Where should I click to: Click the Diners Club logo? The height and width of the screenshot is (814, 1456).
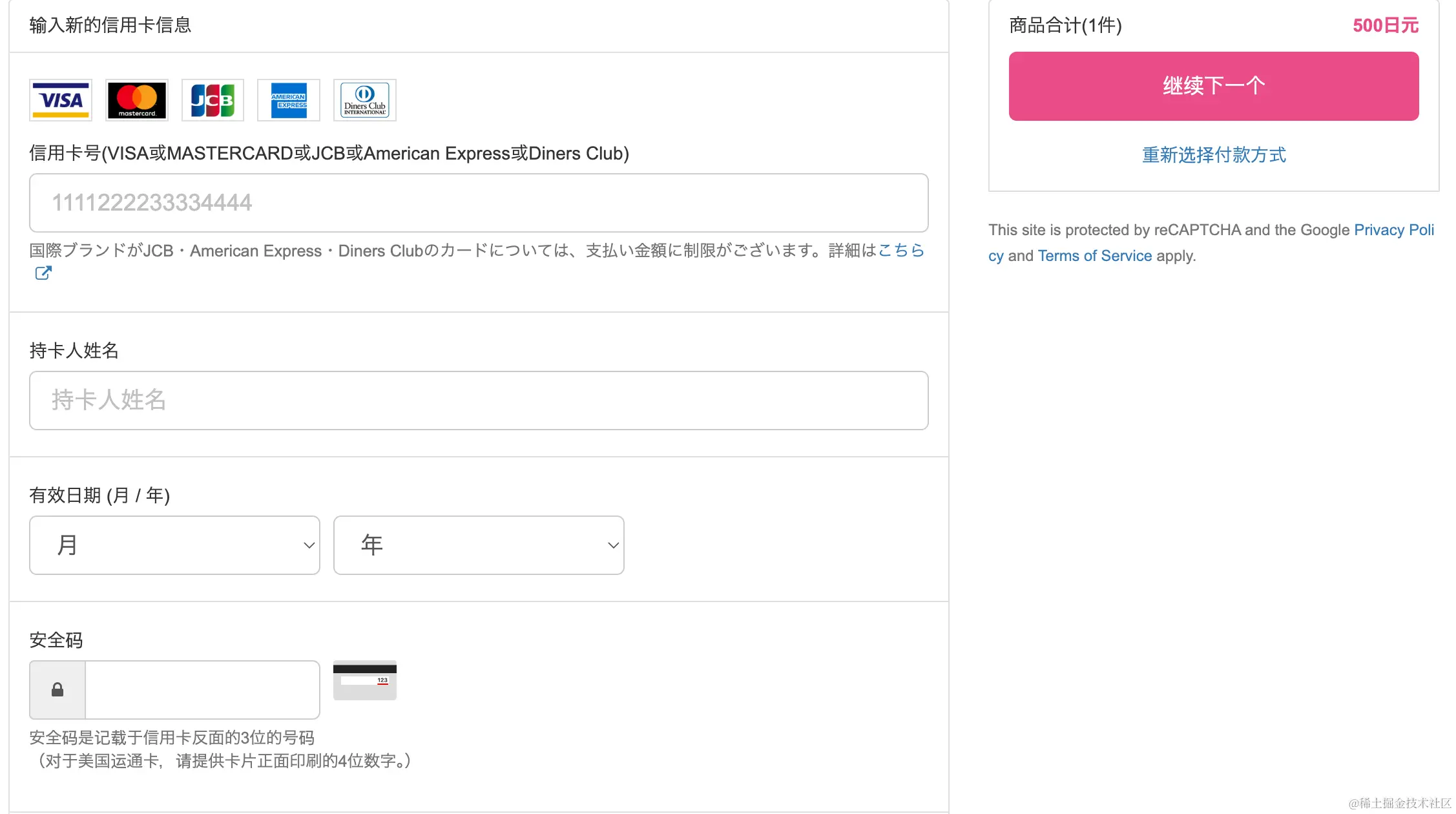(x=365, y=100)
